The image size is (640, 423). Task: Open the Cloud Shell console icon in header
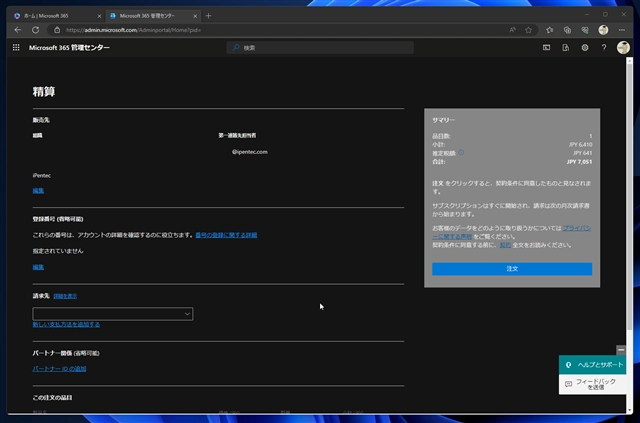pos(546,48)
